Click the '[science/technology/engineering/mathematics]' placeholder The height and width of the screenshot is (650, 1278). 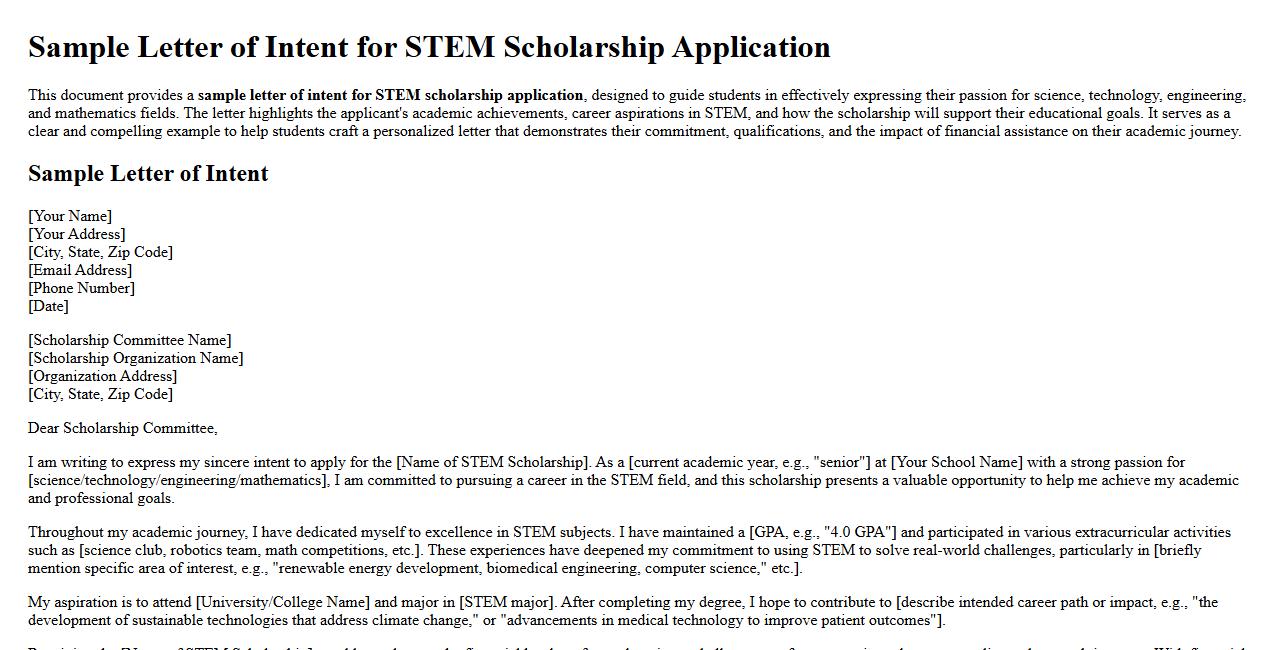[x=178, y=480]
